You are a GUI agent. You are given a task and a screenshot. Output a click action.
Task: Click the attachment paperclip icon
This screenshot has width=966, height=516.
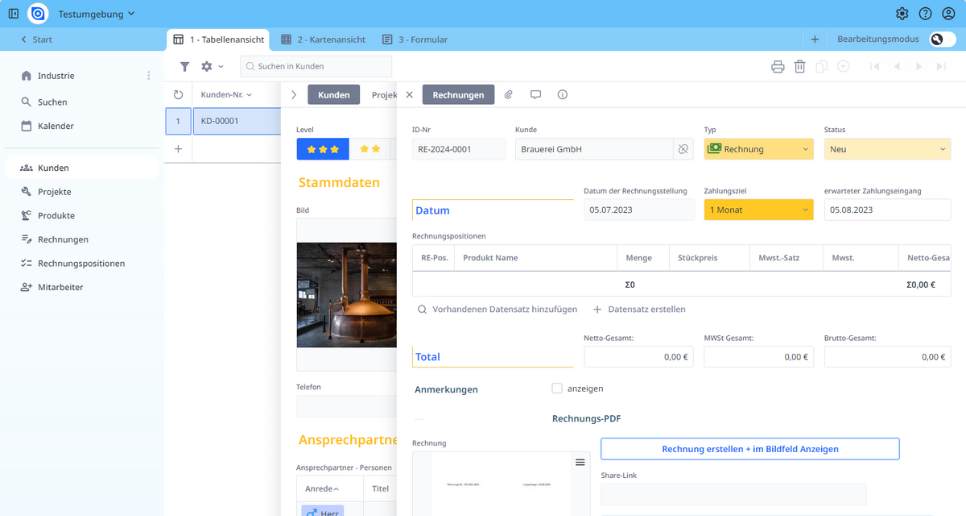(508, 95)
